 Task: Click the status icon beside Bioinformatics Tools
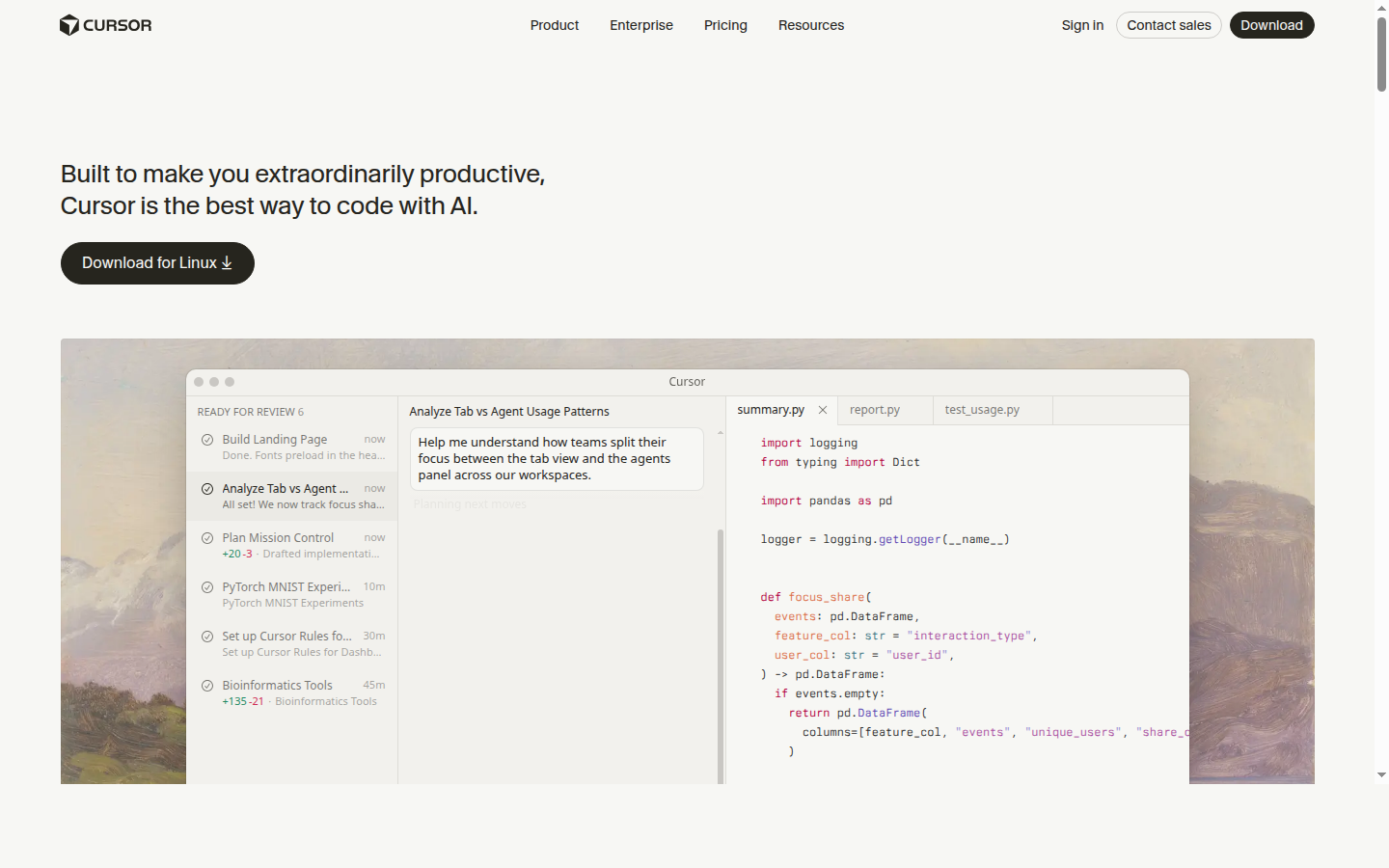(x=206, y=685)
